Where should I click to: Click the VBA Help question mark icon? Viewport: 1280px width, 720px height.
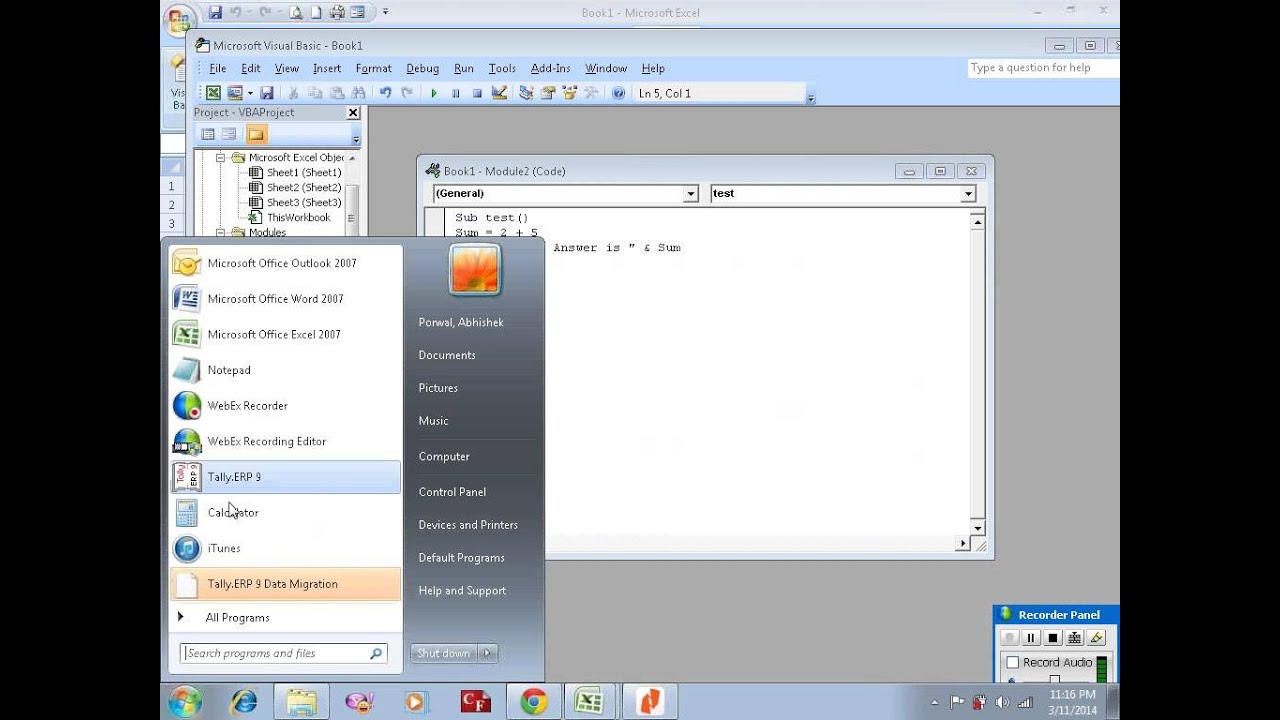point(618,93)
